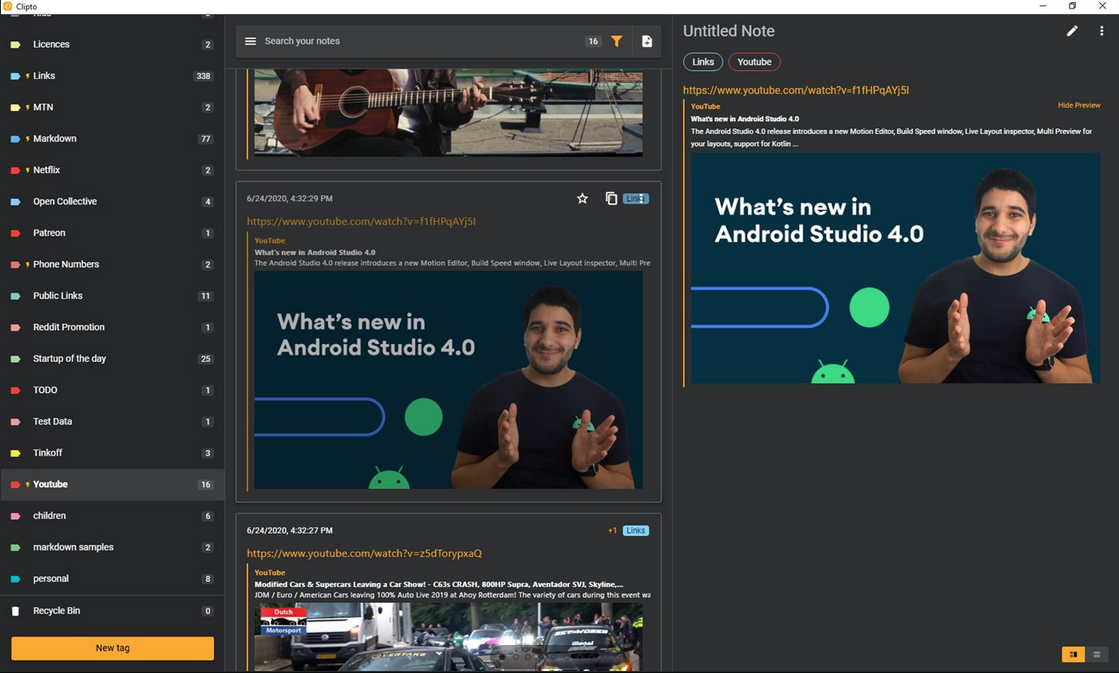This screenshot has width=1119, height=673.
Task: Click the +1 extra tags indicator
Action: coord(612,530)
